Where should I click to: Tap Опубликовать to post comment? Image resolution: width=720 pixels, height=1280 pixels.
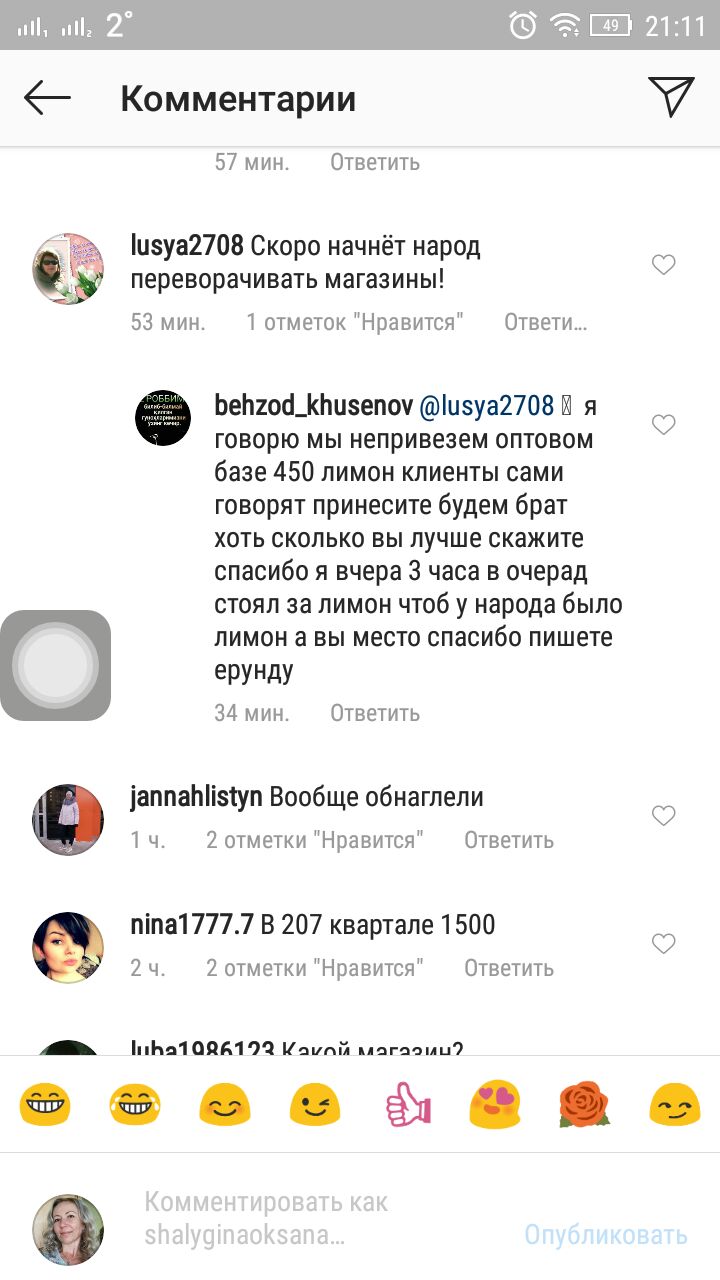(x=606, y=1235)
